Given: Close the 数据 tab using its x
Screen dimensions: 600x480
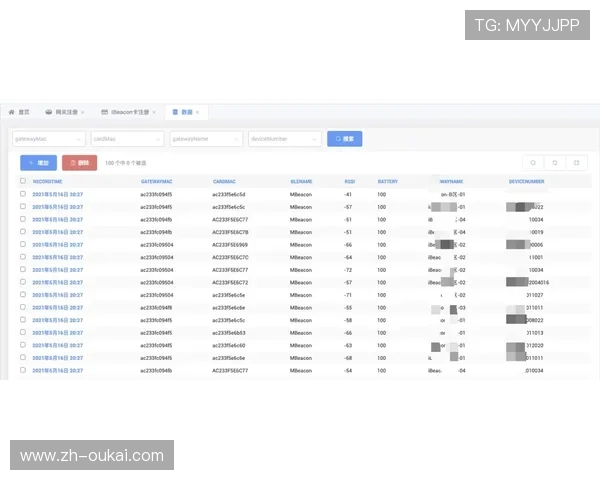Looking at the screenshot, I should (198, 112).
